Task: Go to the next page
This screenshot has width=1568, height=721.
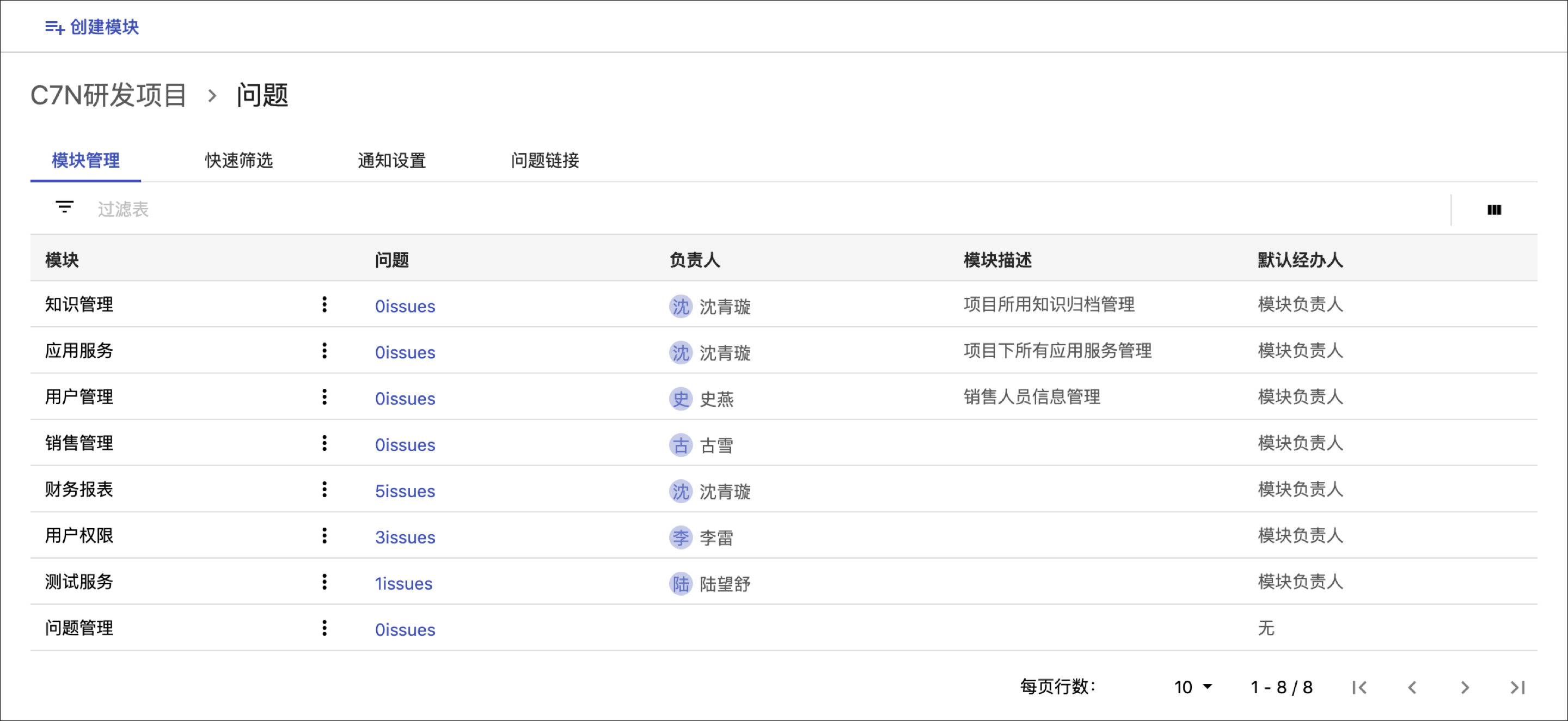Action: tap(1465, 687)
